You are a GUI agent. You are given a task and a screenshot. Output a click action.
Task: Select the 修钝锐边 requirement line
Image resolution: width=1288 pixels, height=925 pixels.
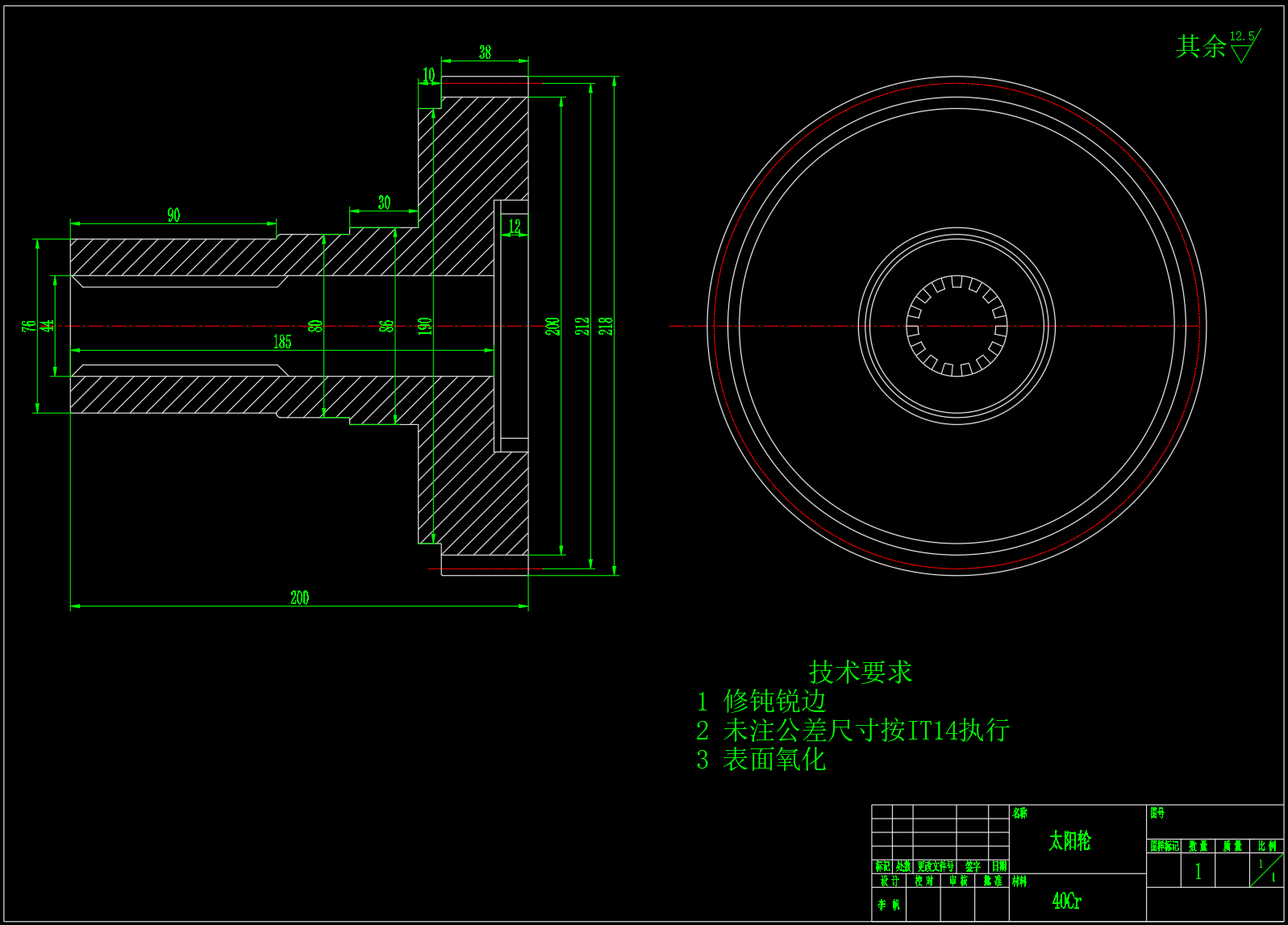pyautogui.click(x=762, y=701)
